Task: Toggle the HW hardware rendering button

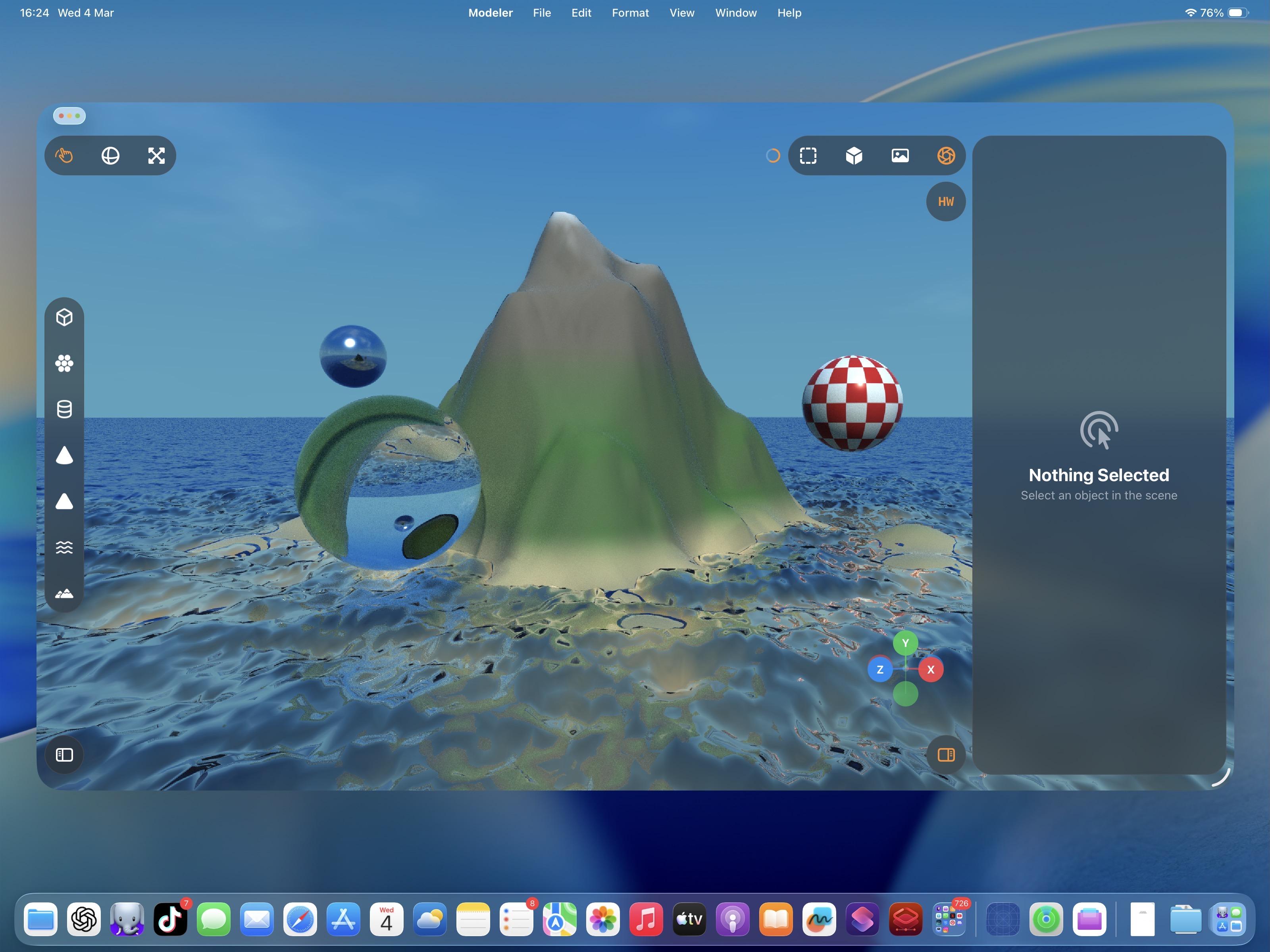Action: coord(946,202)
